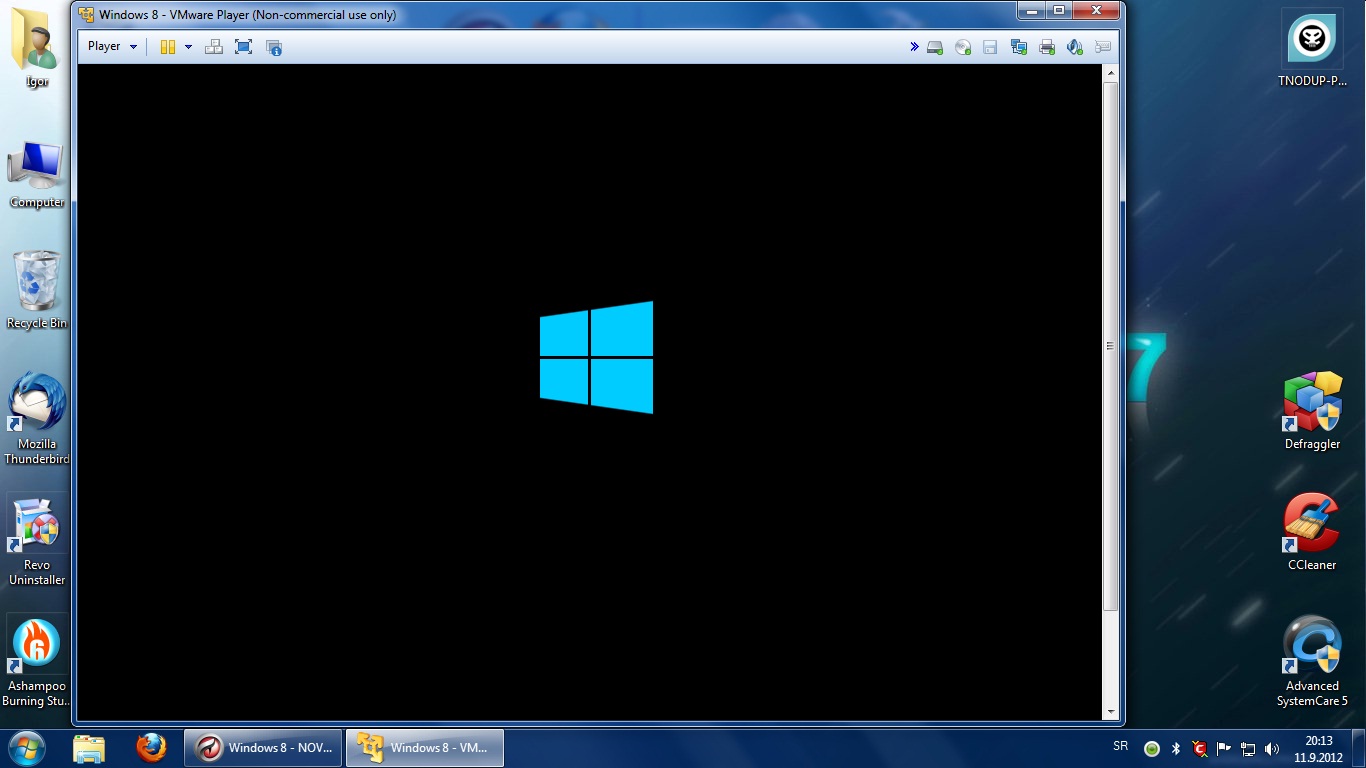Launch Firefox from the taskbar

tap(151, 748)
